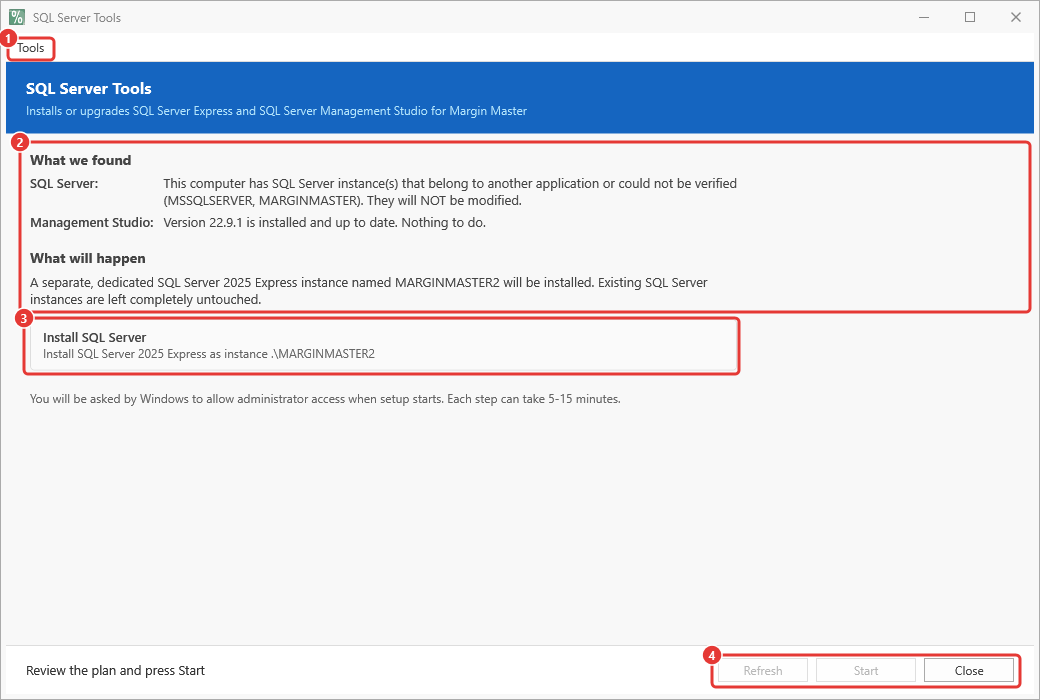Click the 'Management Studio:' label
This screenshot has width=1040, height=700.
(92, 222)
